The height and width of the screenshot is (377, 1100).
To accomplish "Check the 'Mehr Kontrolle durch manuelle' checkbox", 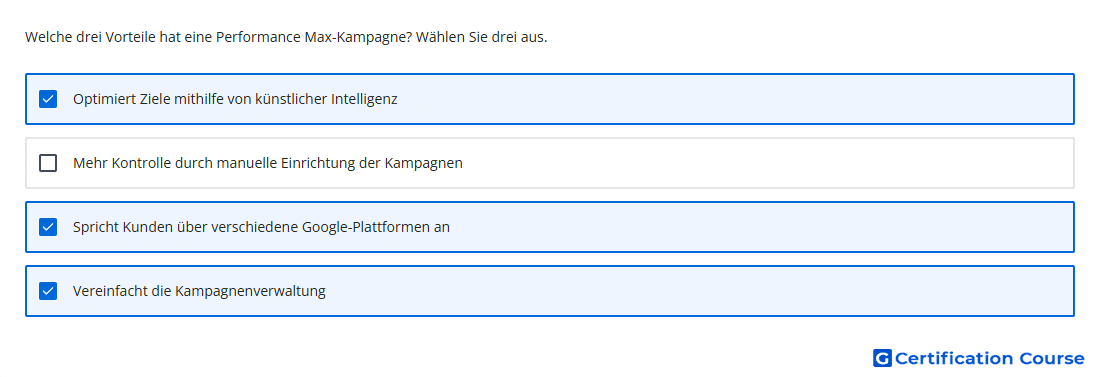I will (x=48, y=163).
